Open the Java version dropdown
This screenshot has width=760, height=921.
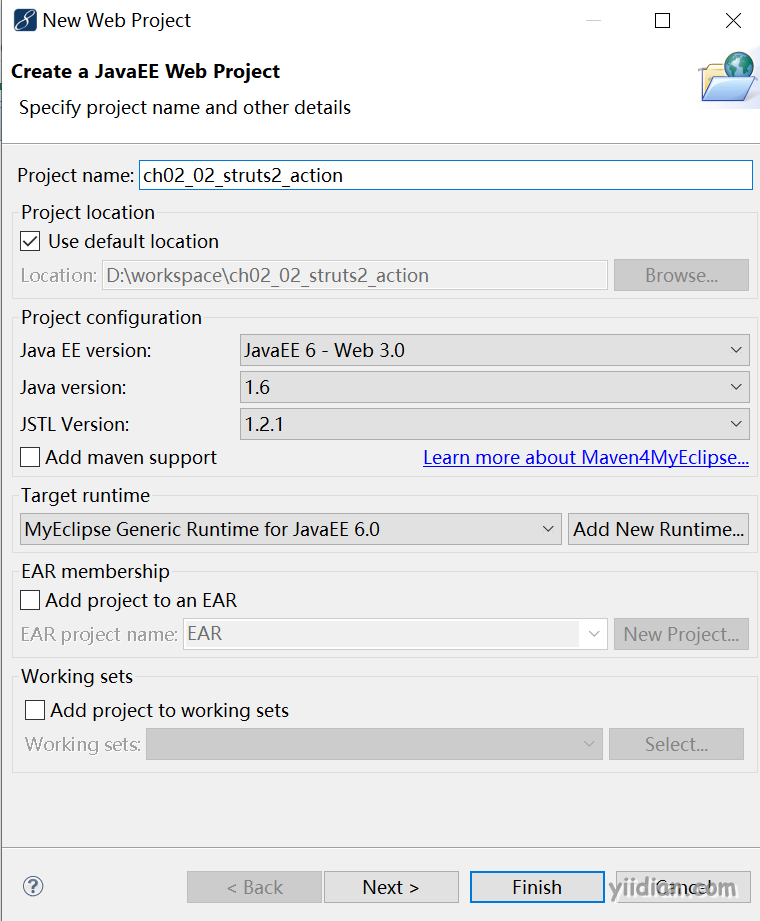coord(495,387)
